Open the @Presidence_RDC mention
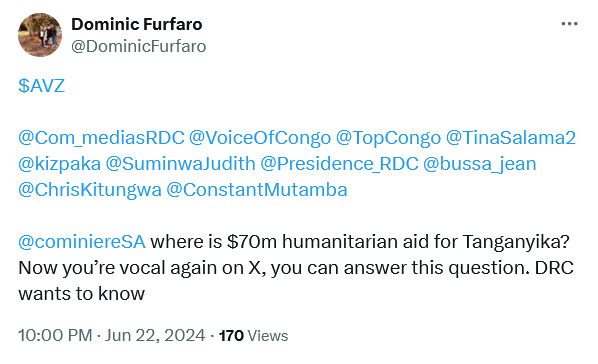Screen dimensions: 598x364 pyautogui.click(x=339, y=164)
